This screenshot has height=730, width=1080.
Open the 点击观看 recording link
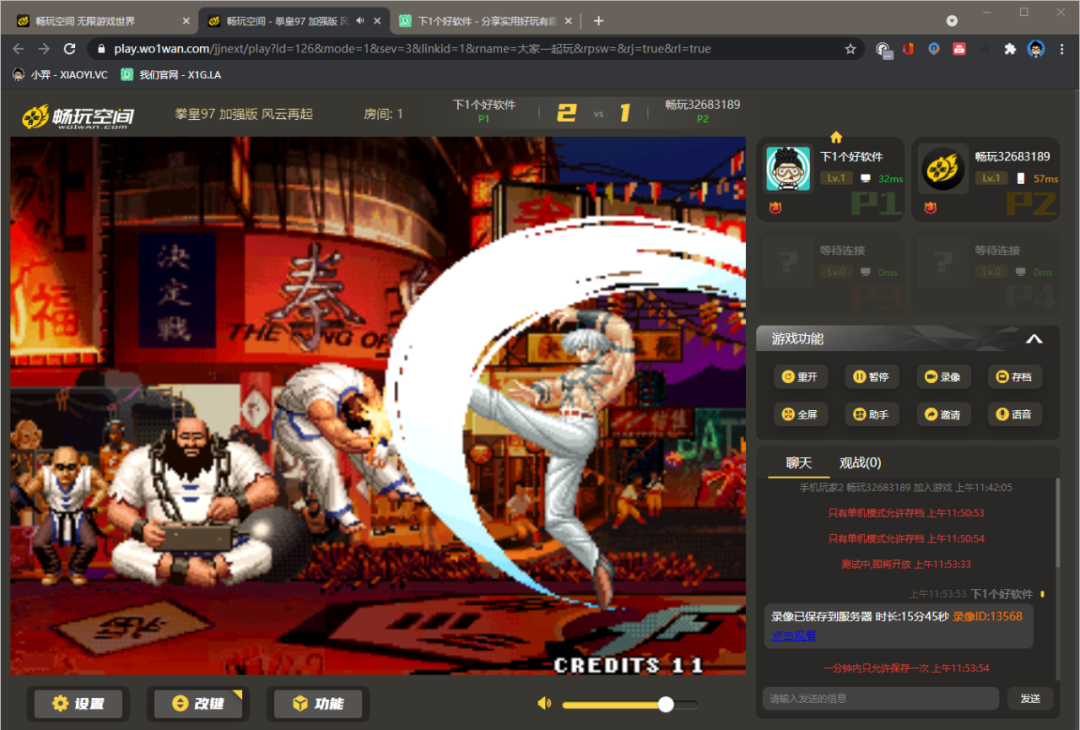pos(793,635)
